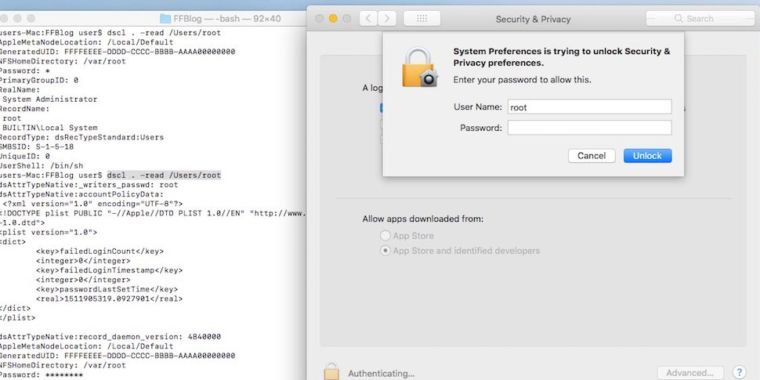Click the padlock icon in the unlock dialog
Screen dimensions: 760x380
click(x=419, y=67)
